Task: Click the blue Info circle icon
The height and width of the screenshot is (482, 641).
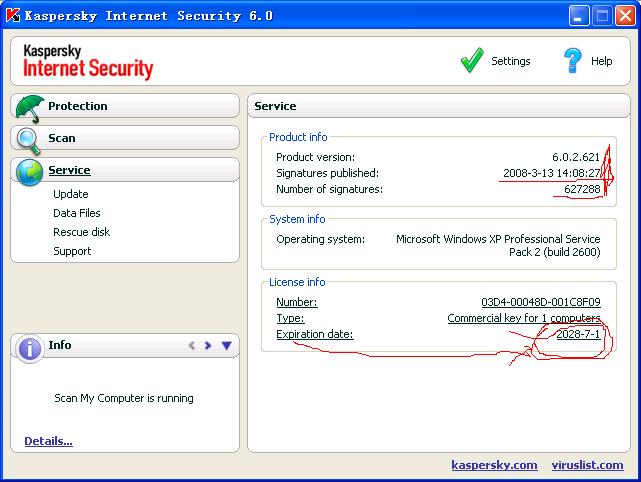Action: pyautogui.click(x=29, y=349)
